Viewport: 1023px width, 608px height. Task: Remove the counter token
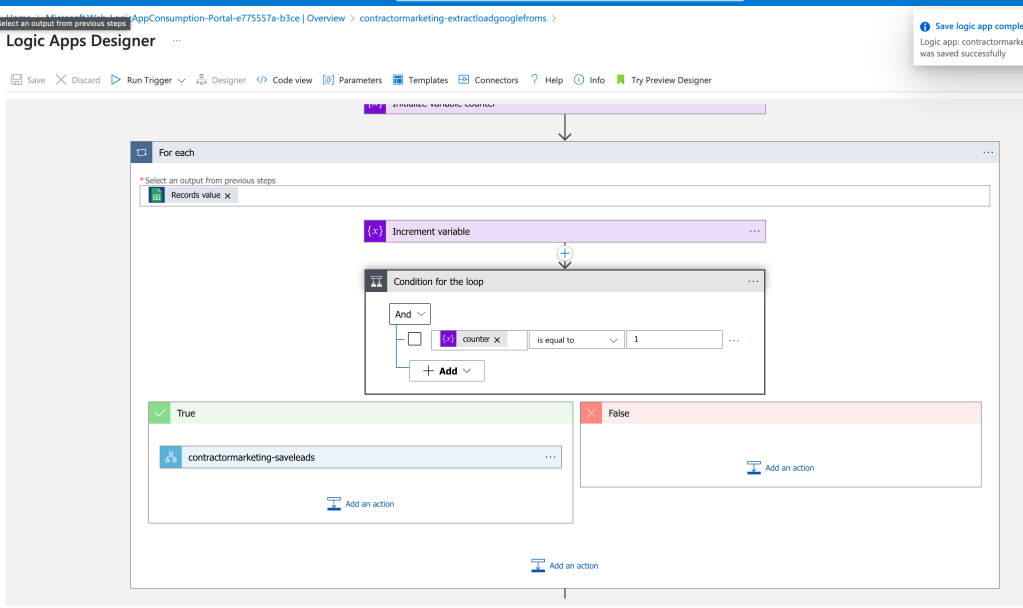[x=497, y=340]
